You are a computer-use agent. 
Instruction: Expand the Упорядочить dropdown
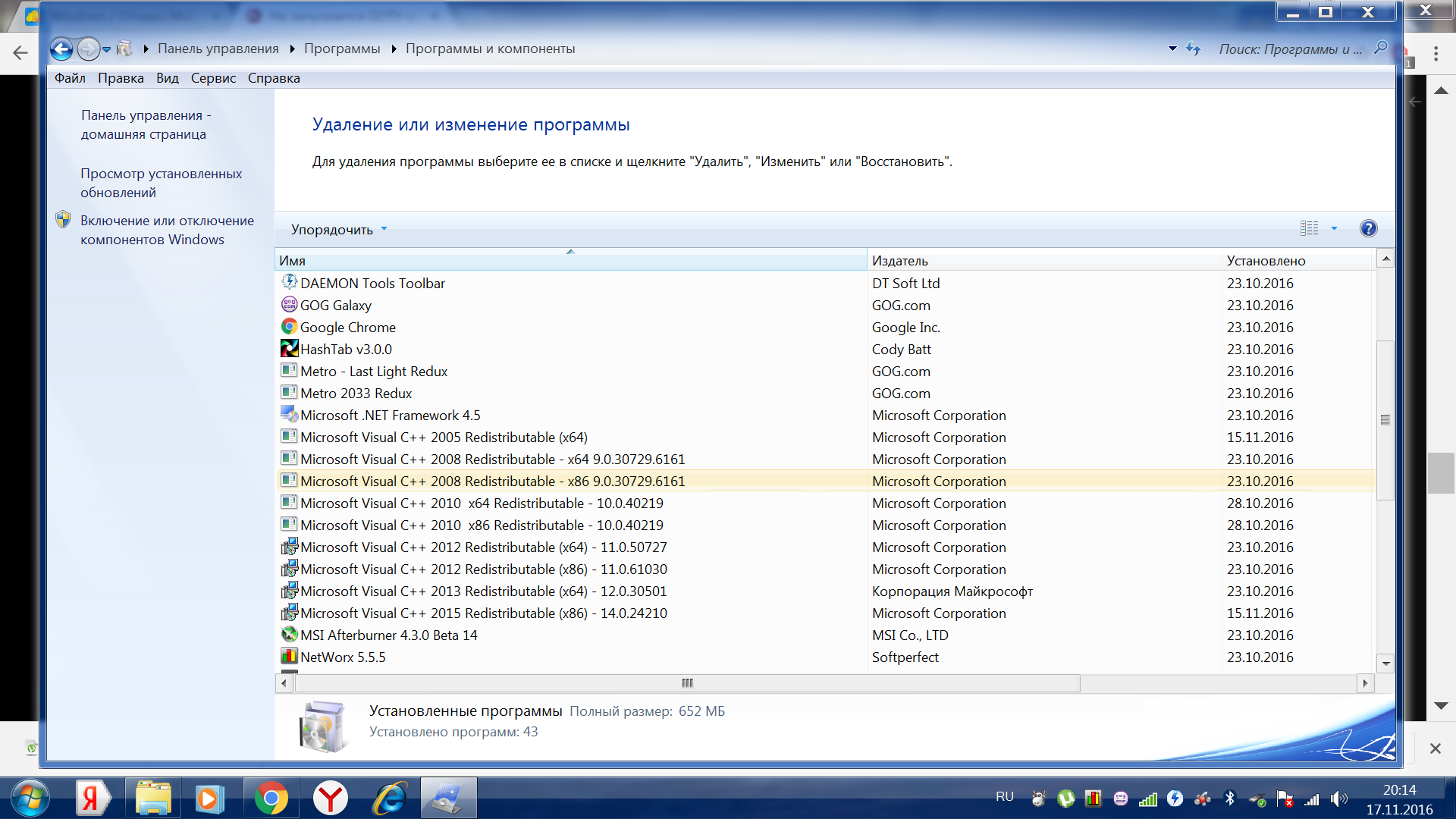coord(339,229)
